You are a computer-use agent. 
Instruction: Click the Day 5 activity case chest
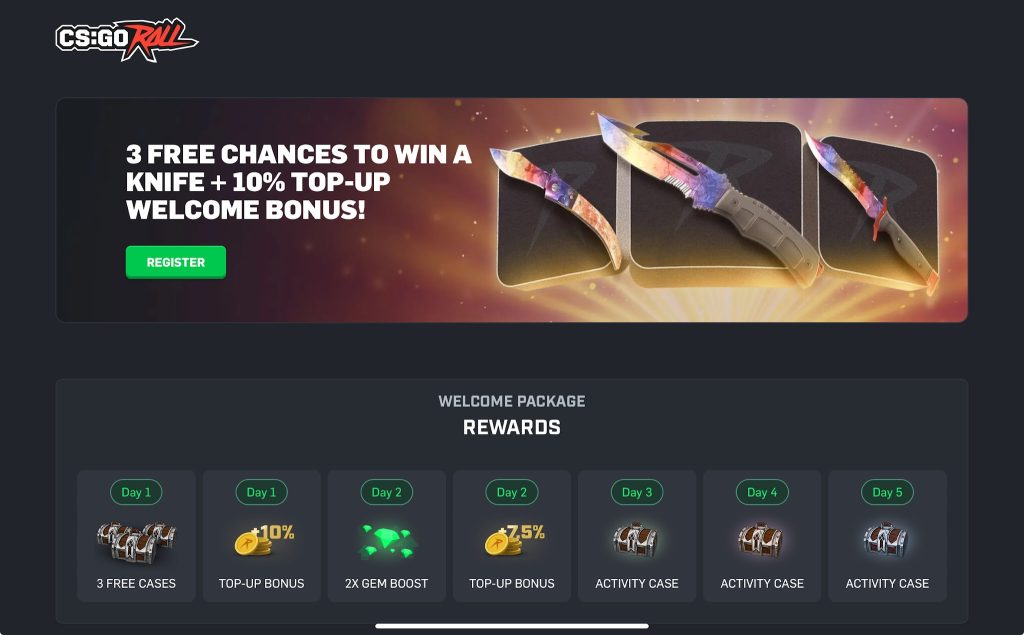click(x=886, y=540)
